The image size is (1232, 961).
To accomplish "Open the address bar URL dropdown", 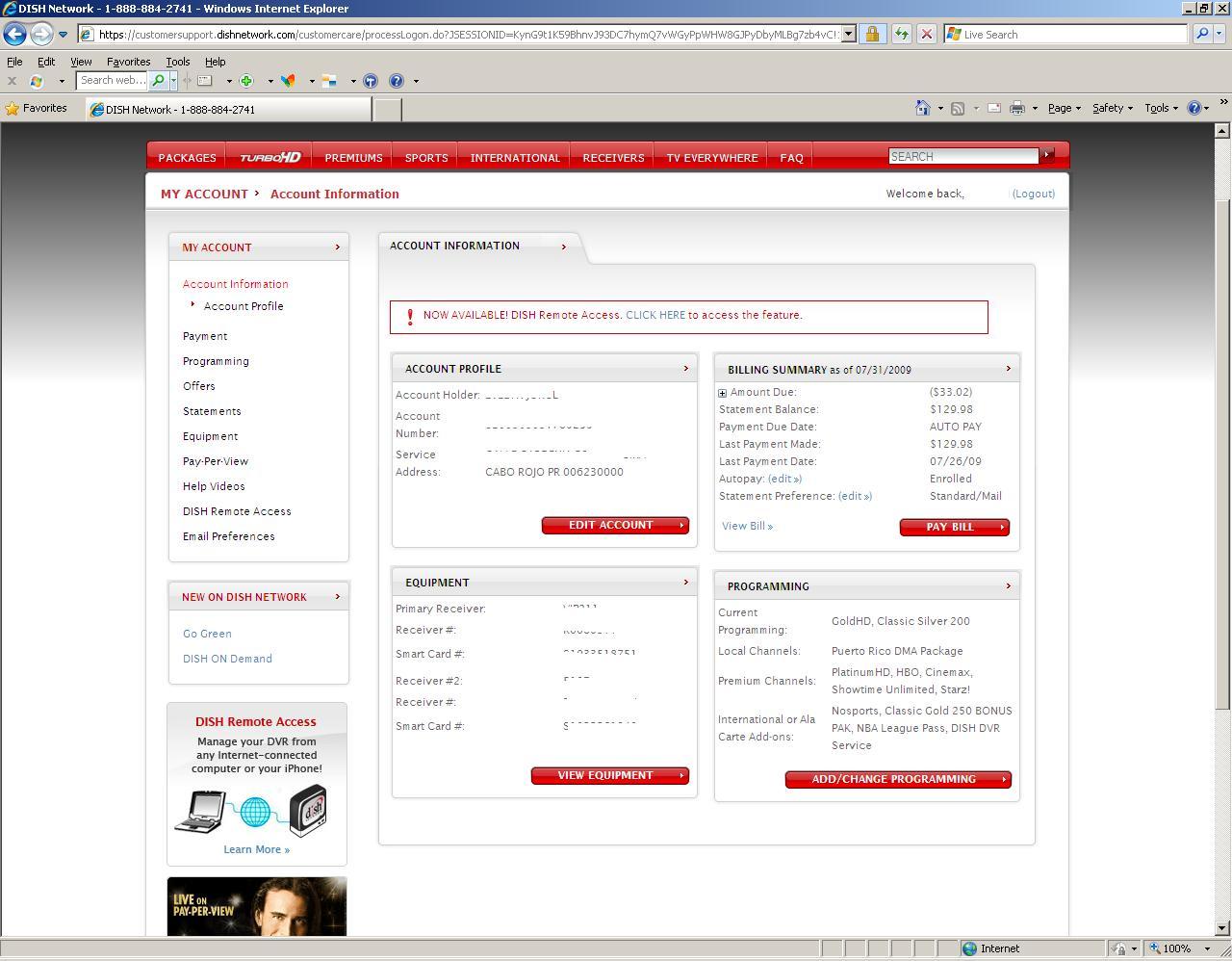I will click(x=848, y=34).
